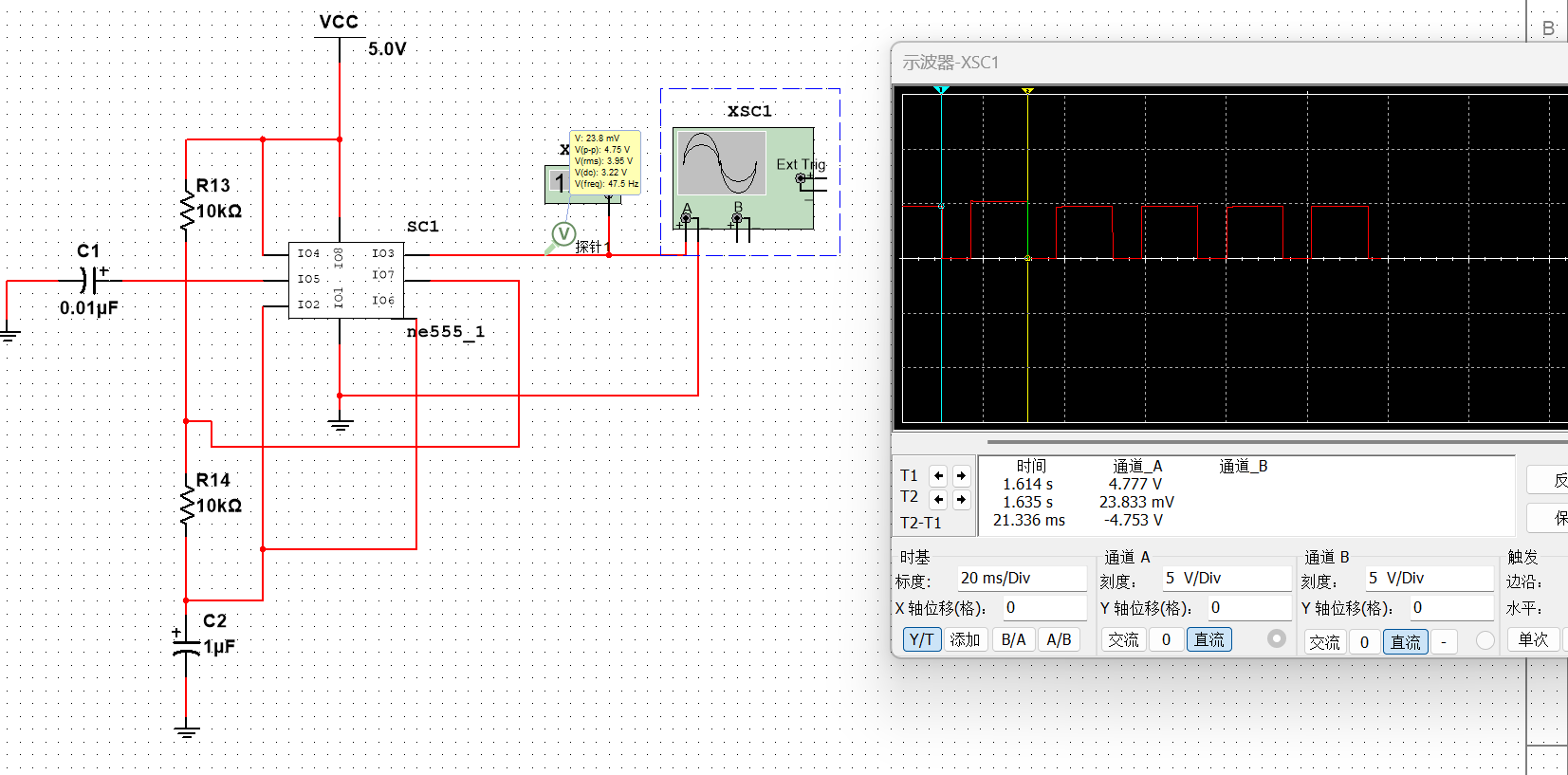Click oscilloscope icon's channel B terminal
The width and height of the screenshot is (1568, 775).
(x=738, y=219)
